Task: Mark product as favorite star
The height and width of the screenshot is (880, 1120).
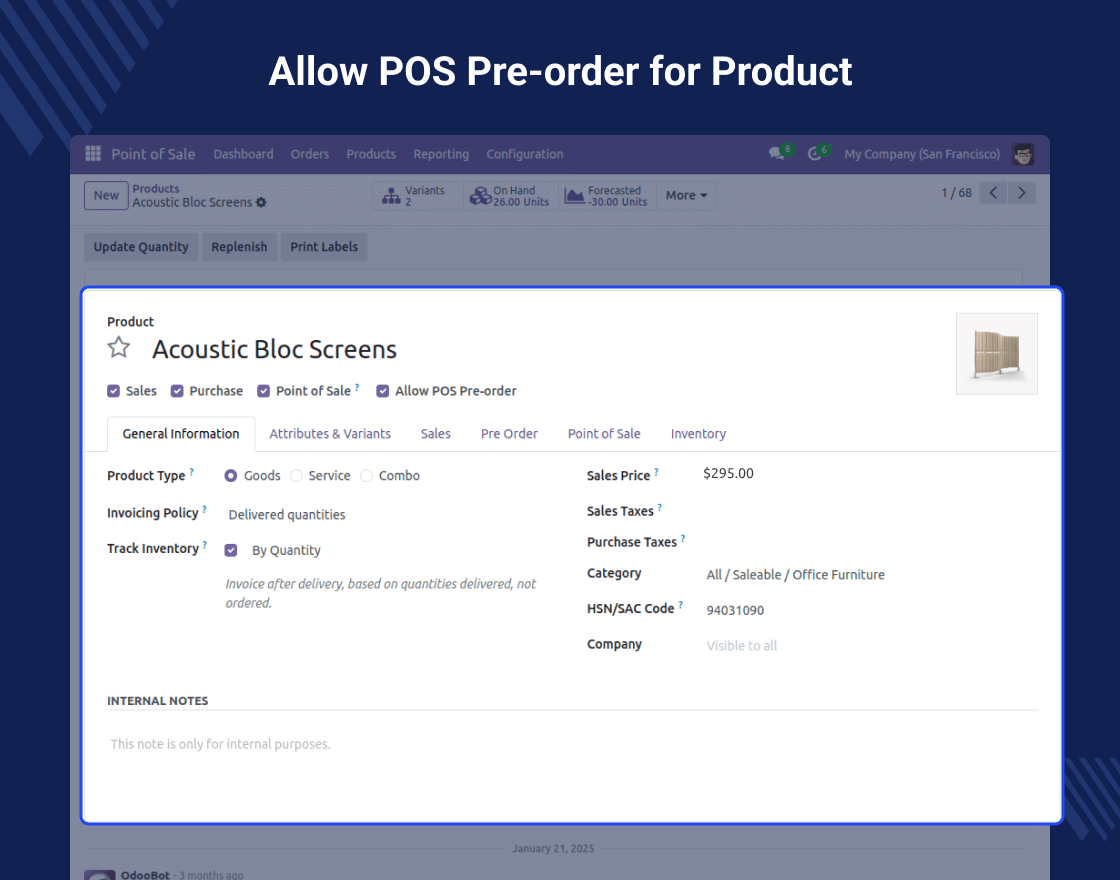Action: (x=119, y=348)
